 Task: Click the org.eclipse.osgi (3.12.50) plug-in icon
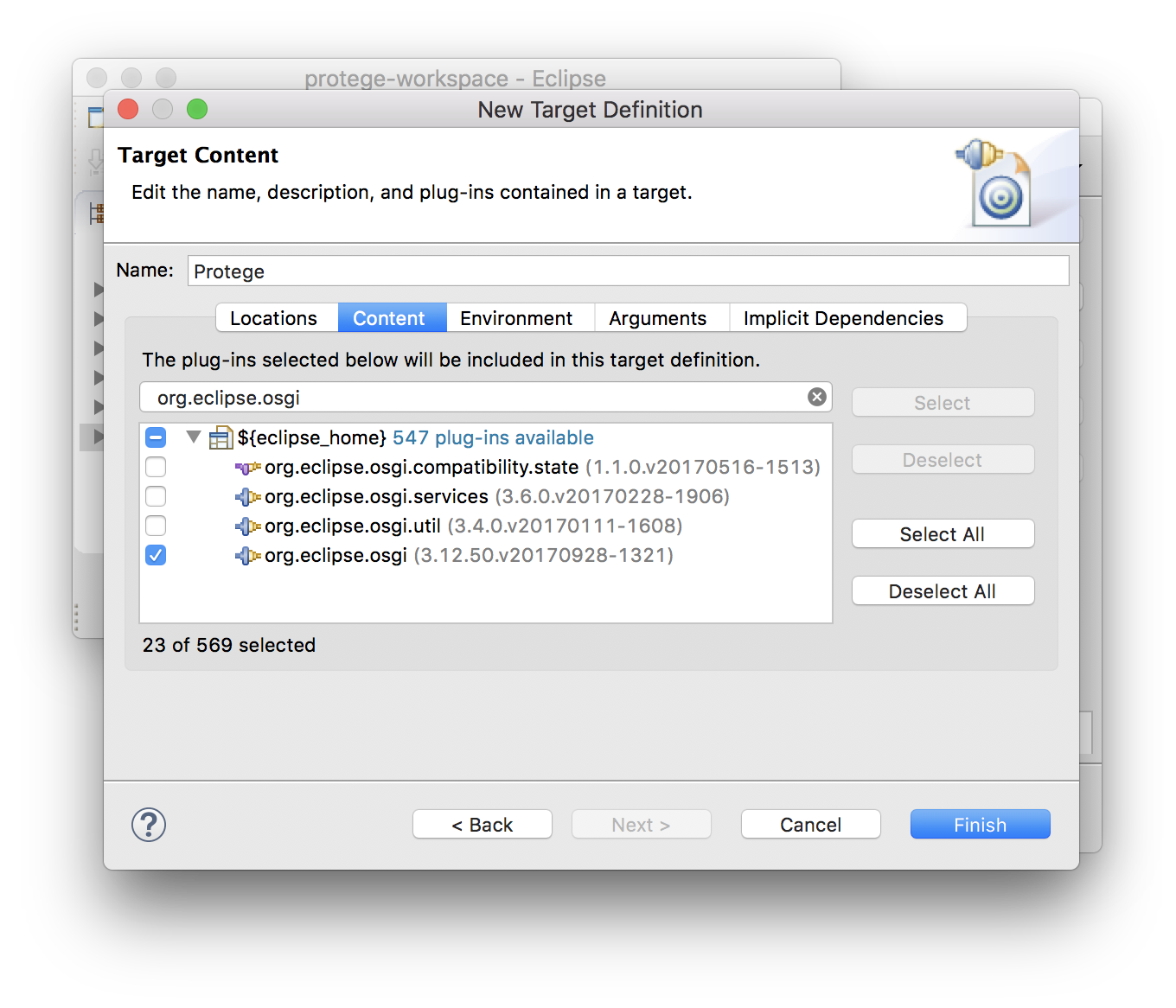(x=248, y=556)
